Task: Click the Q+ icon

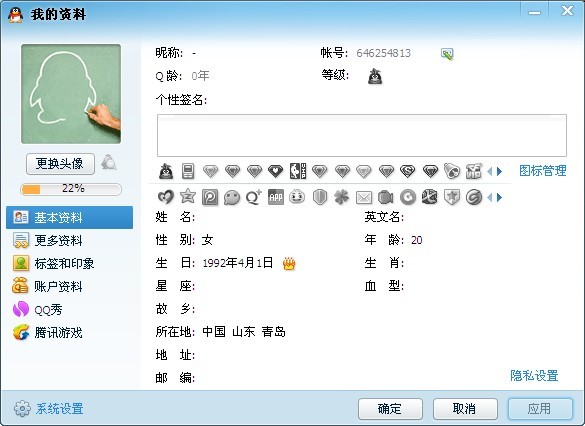Action: (254, 197)
